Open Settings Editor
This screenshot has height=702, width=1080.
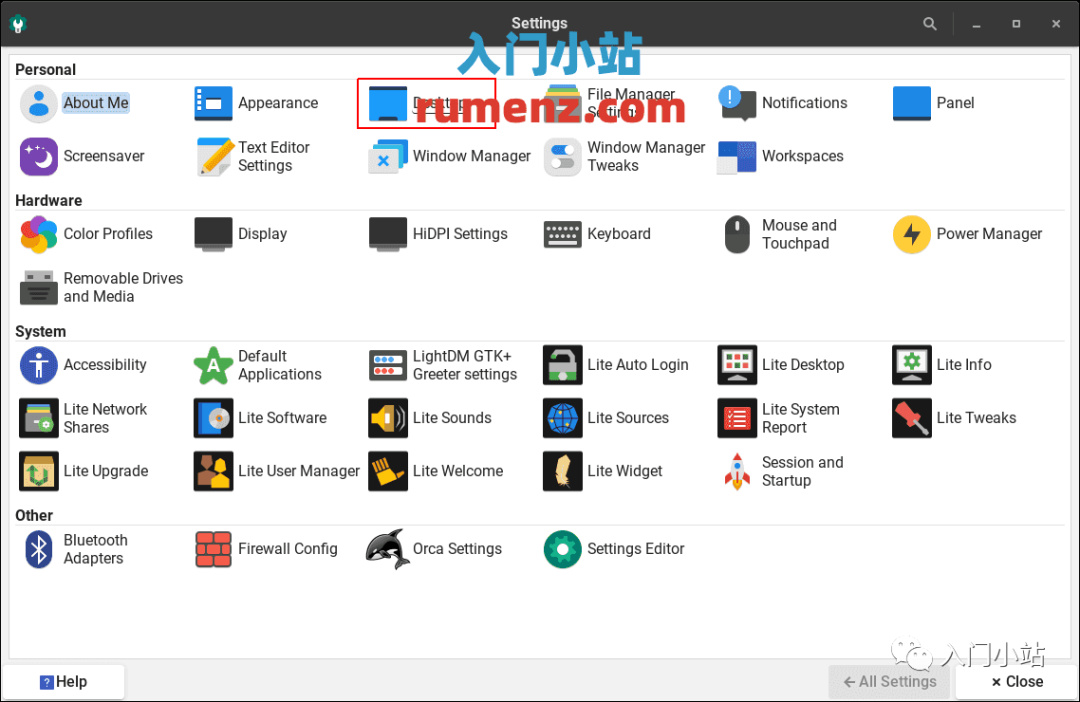click(x=614, y=549)
